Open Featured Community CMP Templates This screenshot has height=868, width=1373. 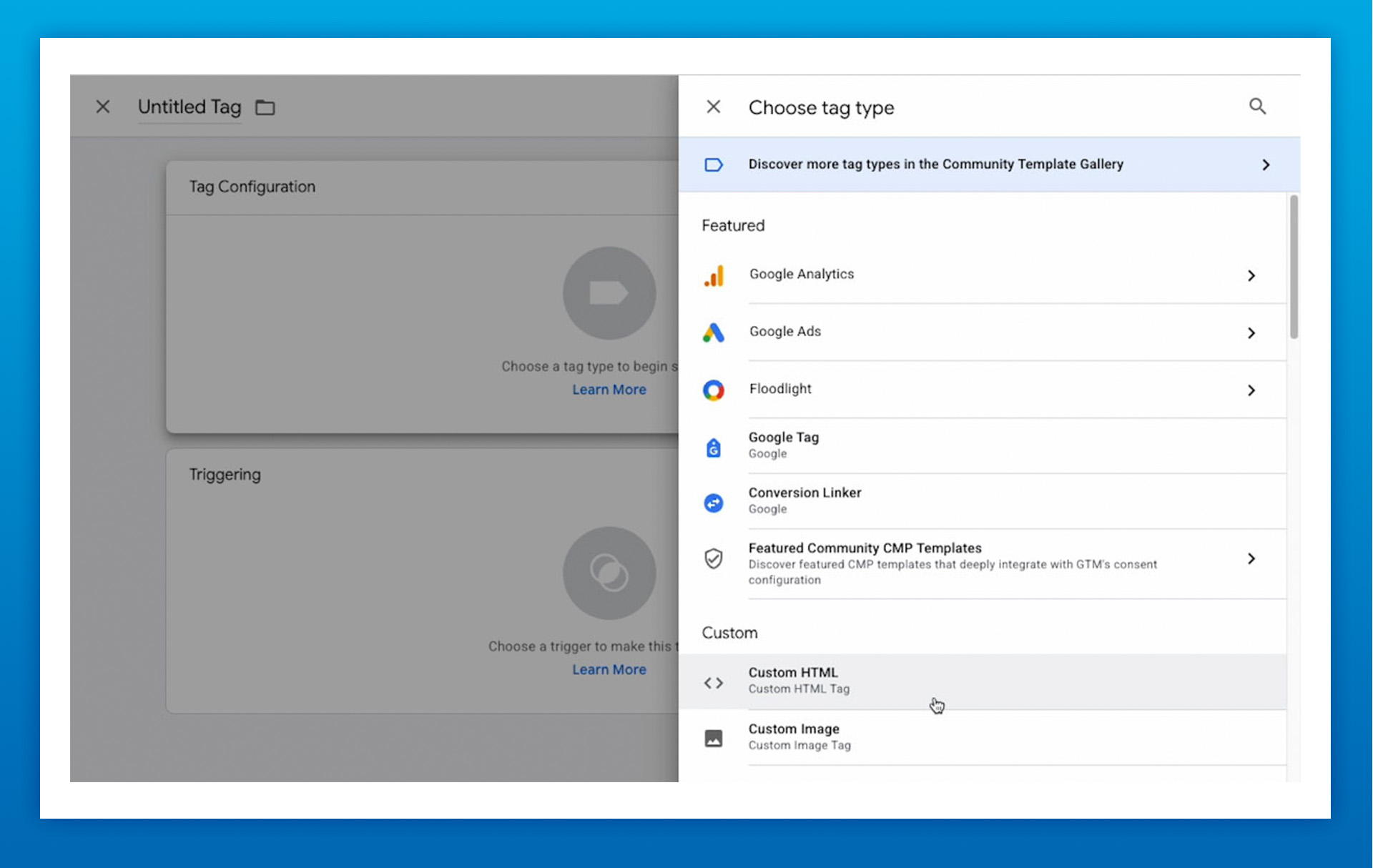983,563
